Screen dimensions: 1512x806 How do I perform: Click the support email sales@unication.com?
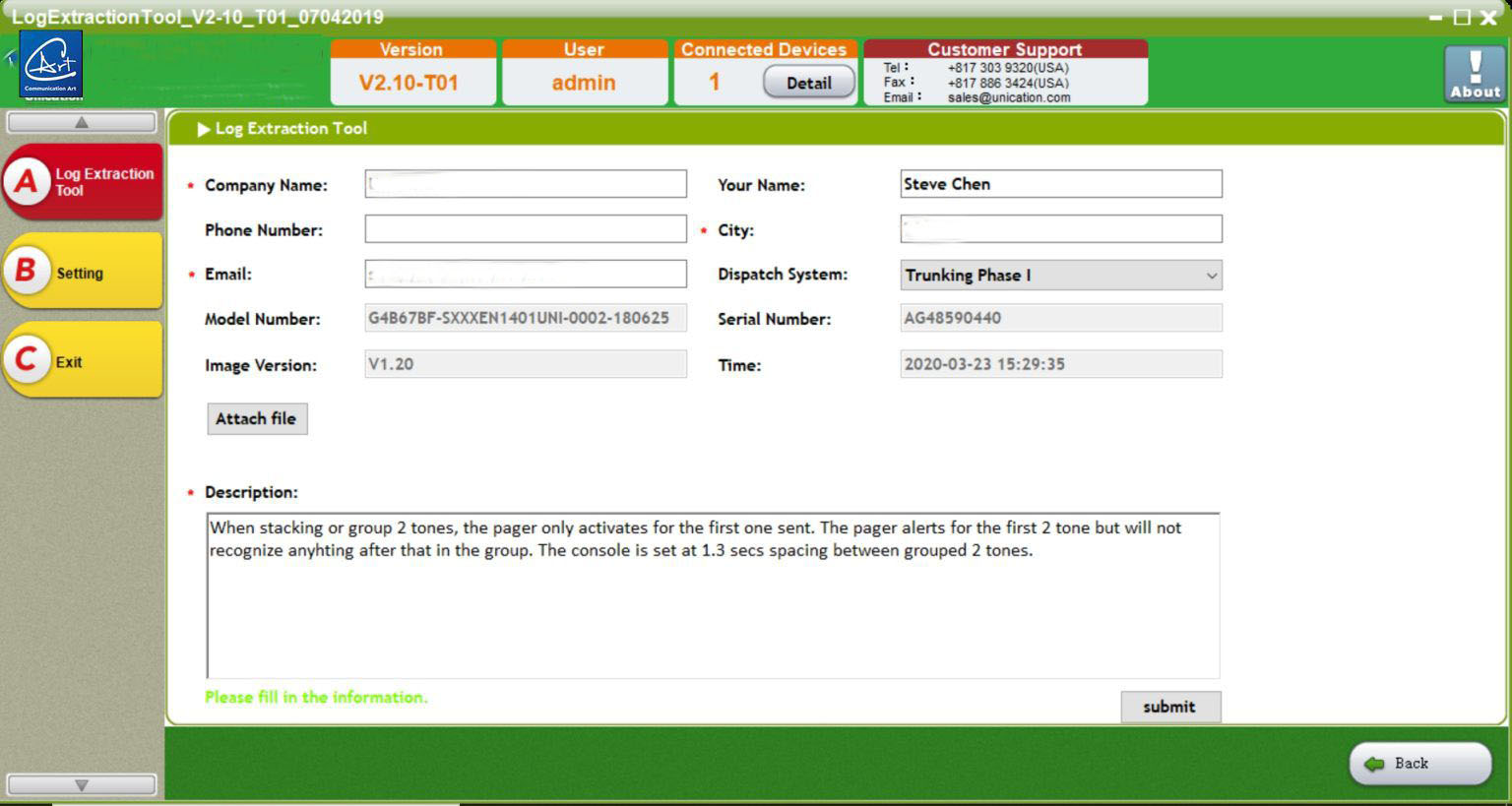[1009, 97]
